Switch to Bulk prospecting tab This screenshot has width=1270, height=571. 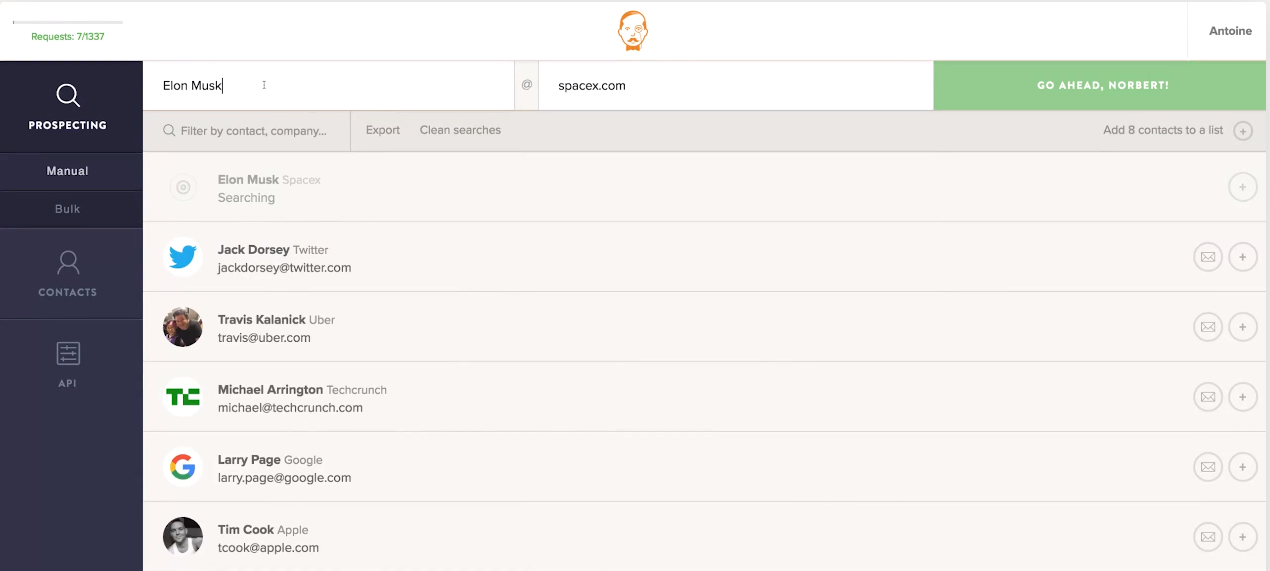(68, 209)
